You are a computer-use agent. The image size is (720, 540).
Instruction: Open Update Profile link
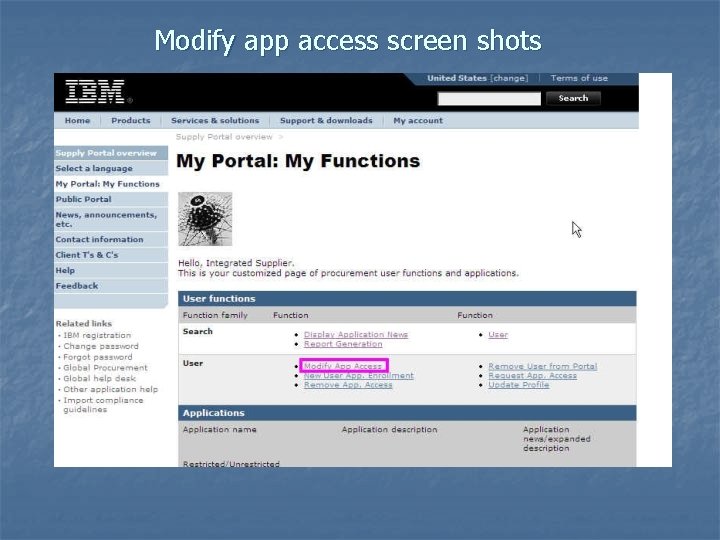(519, 385)
